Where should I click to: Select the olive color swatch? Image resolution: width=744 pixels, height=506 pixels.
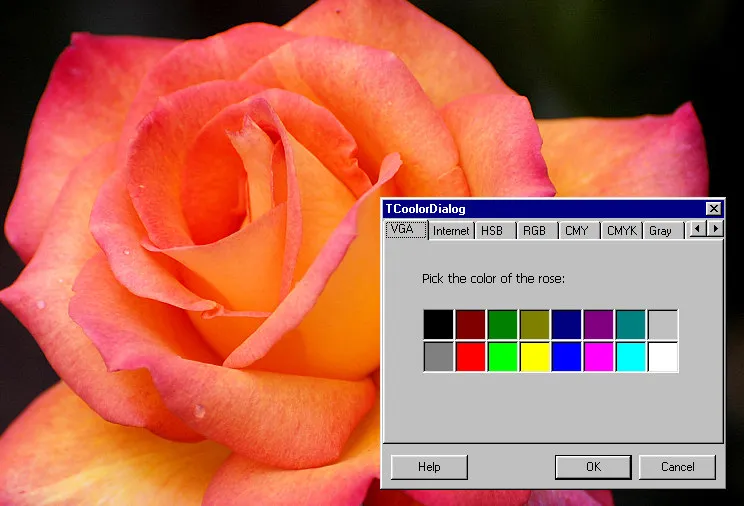point(534,325)
